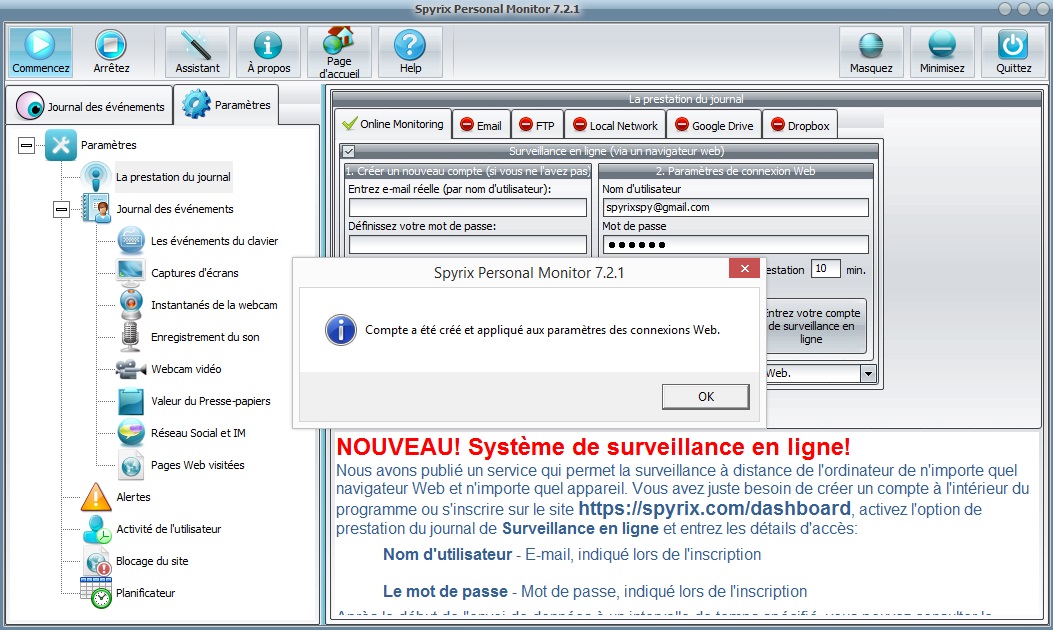
Task: Hide the program using Masquez
Action: pos(871,52)
